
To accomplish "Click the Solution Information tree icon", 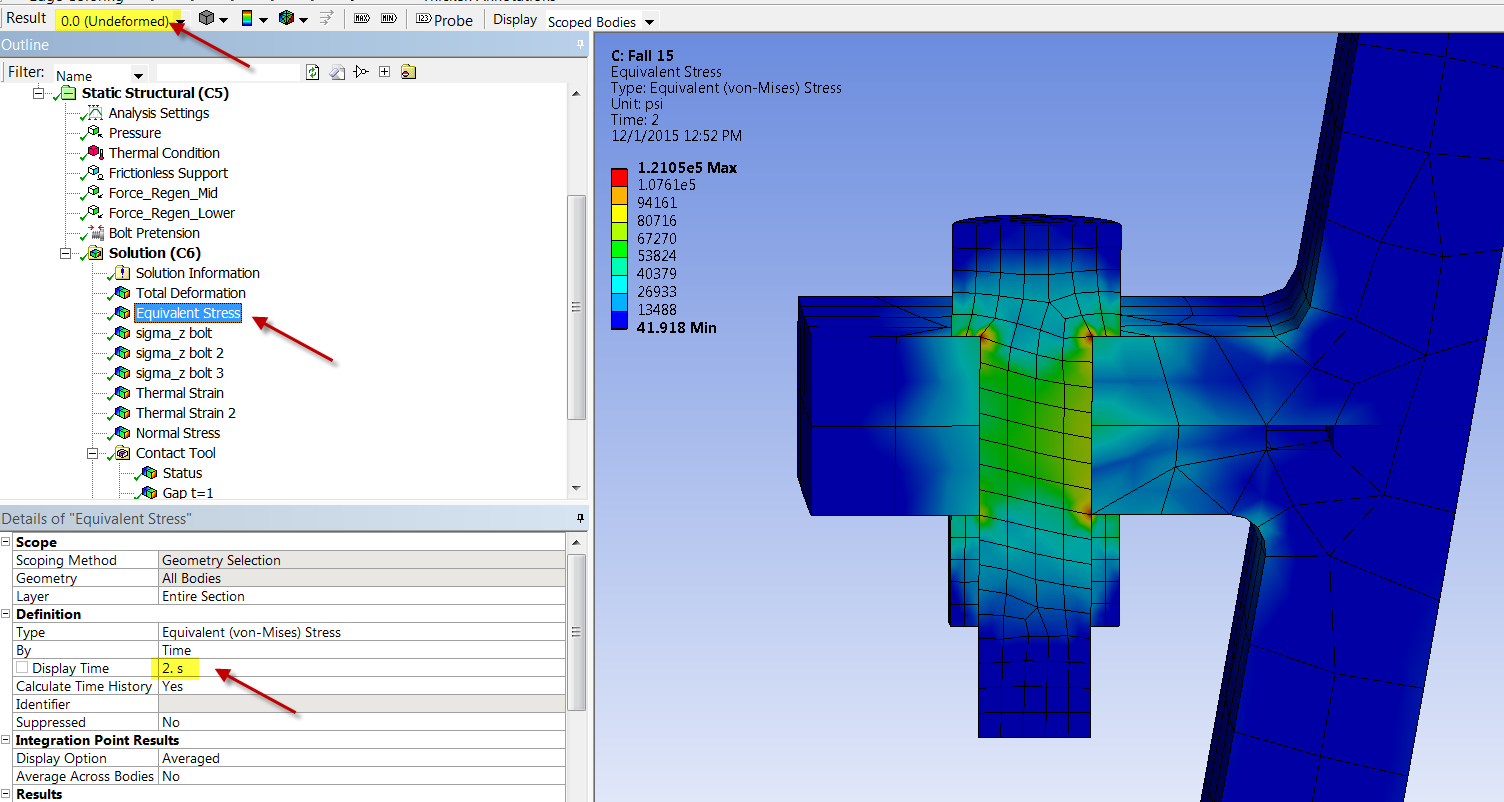I will 122,273.
